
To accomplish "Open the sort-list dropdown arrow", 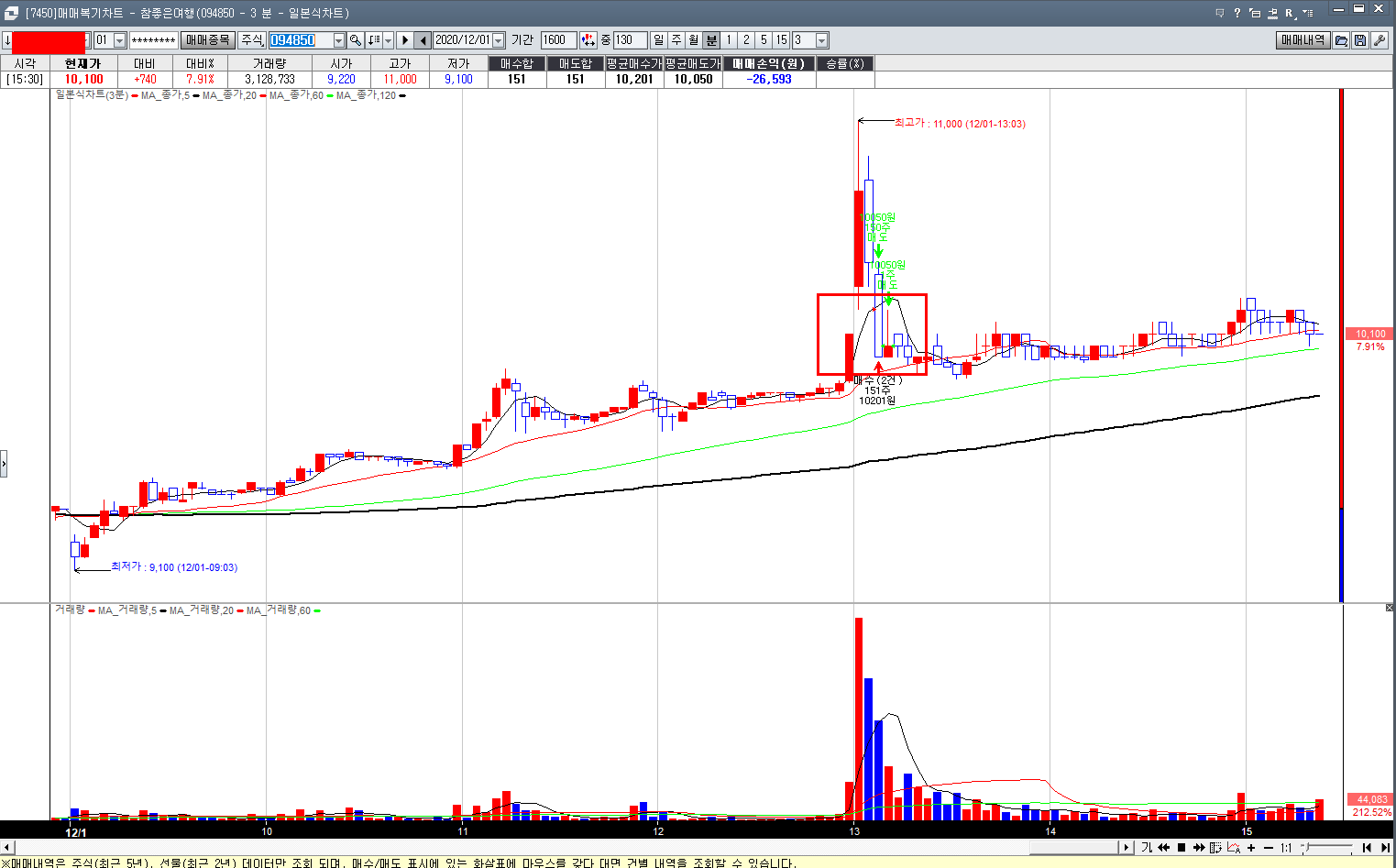I will pos(388,40).
